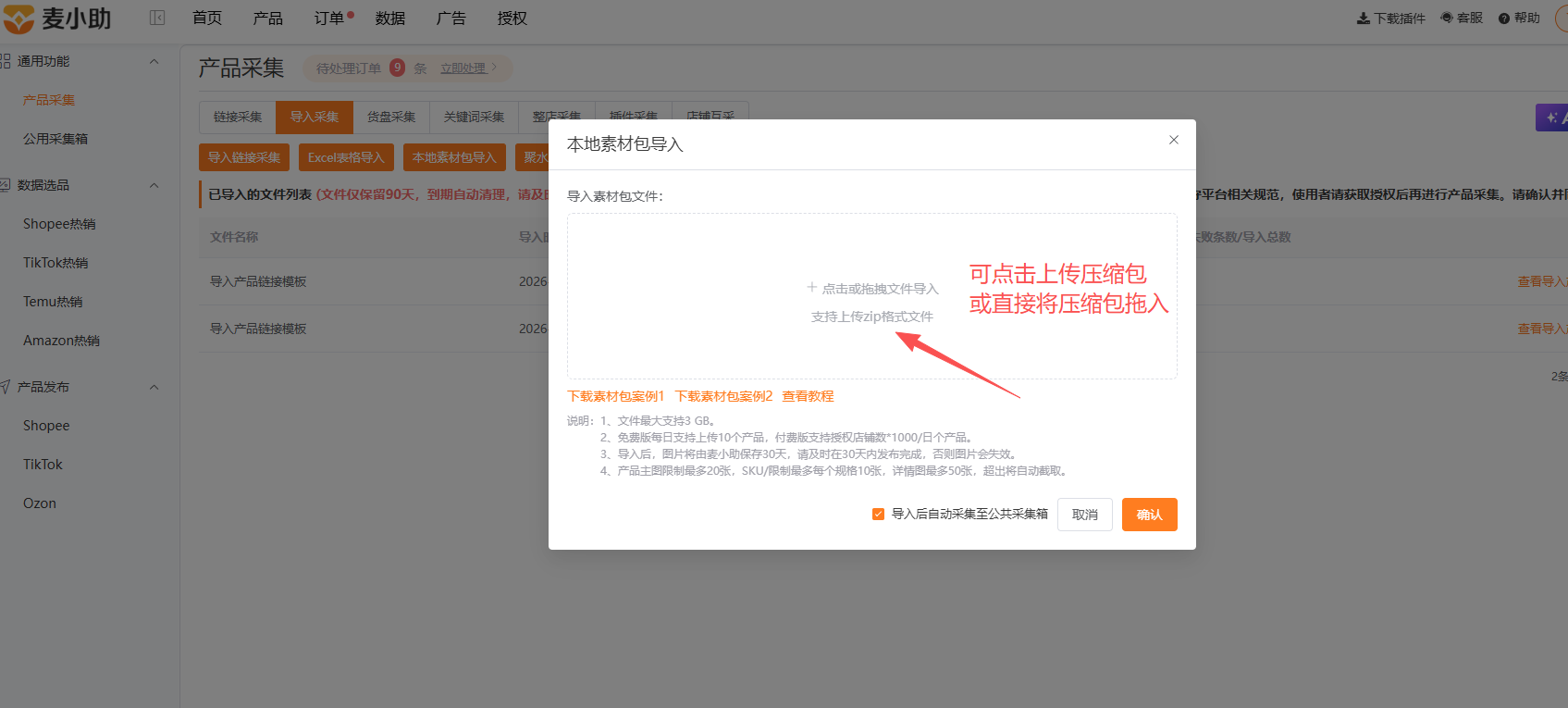Open 客服 customer service
The image size is (1568, 708).
(x=1462, y=19)
